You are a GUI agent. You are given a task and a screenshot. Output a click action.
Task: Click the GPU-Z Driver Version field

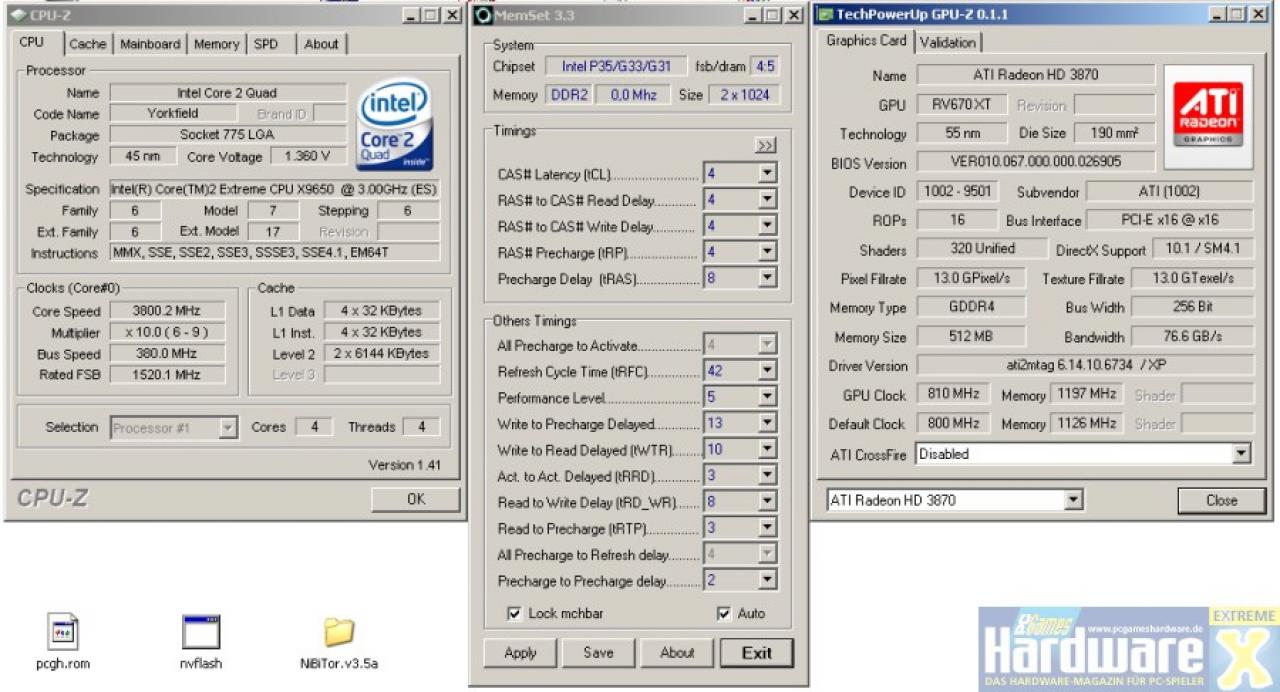tap(1085, 366)
